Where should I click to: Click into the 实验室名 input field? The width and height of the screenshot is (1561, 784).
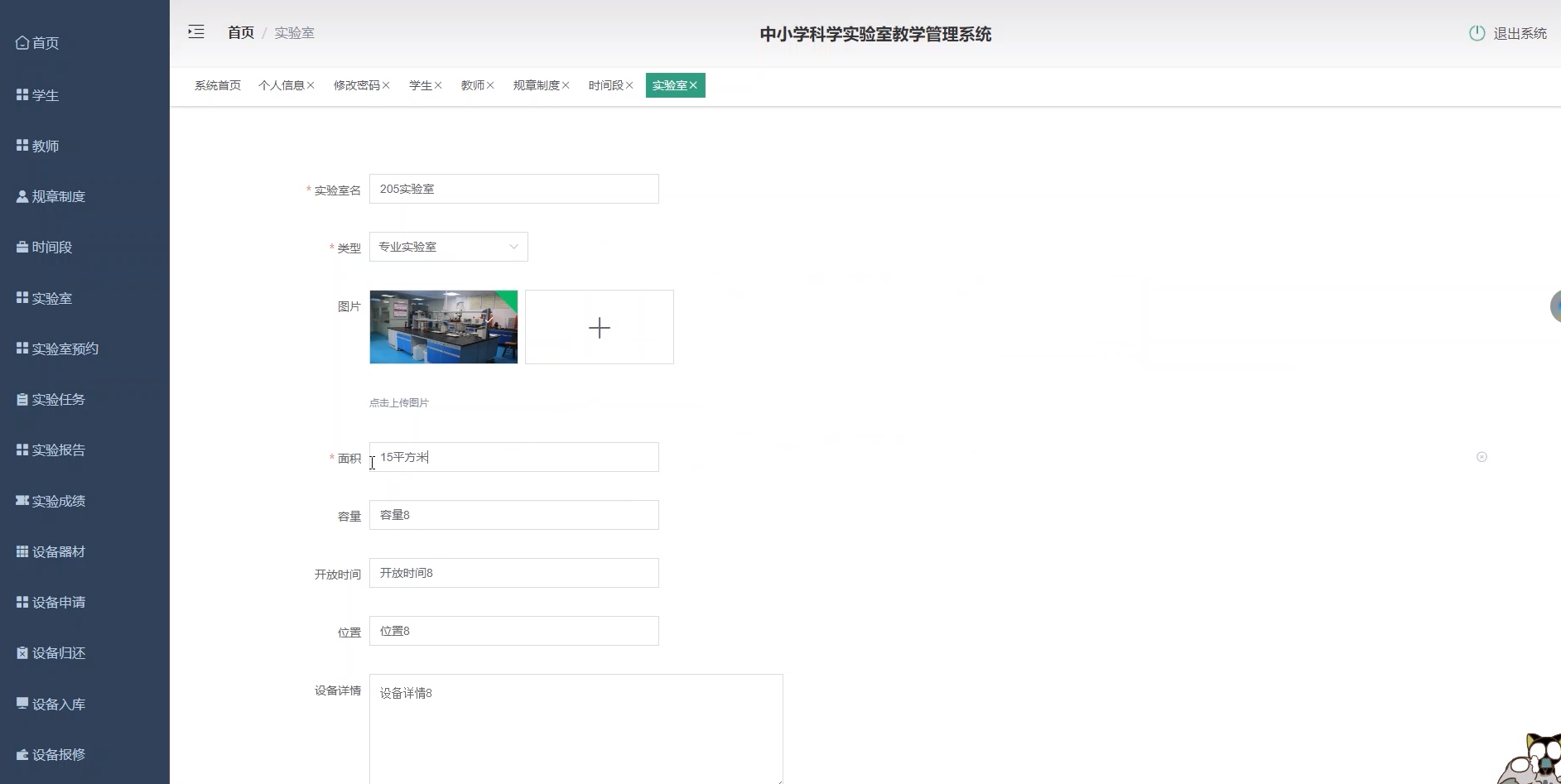(513, 189)
